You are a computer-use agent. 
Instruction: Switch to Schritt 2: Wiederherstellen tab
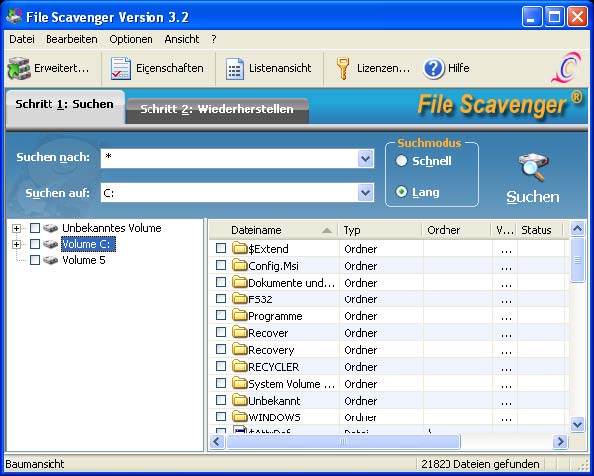tap(217, 110)
